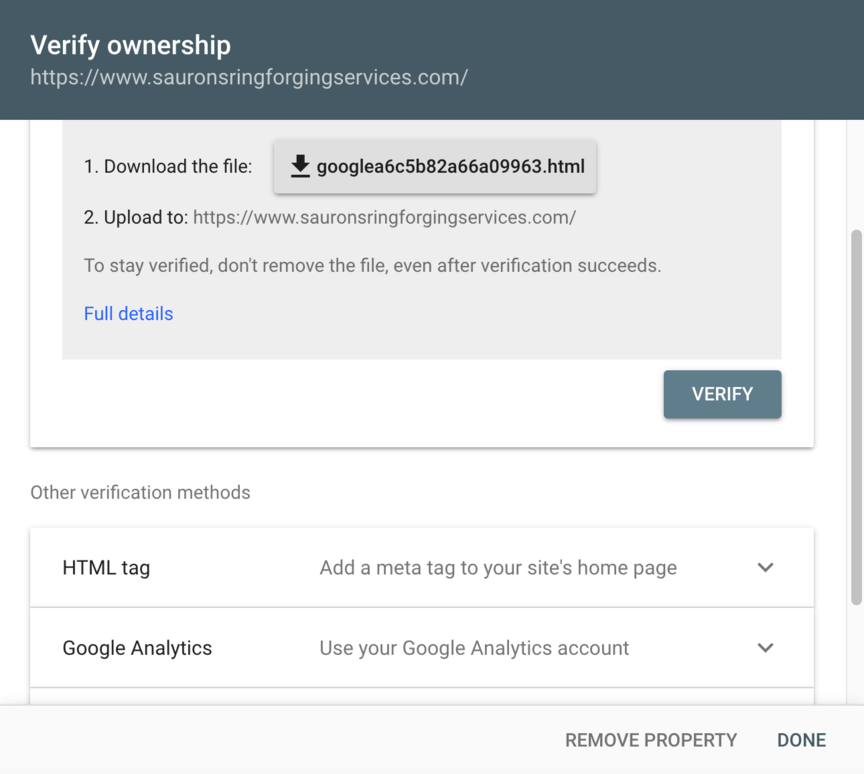Click the Verify ownership dialog header
This screenshot has width=864, height=774.
coord(131,45)
